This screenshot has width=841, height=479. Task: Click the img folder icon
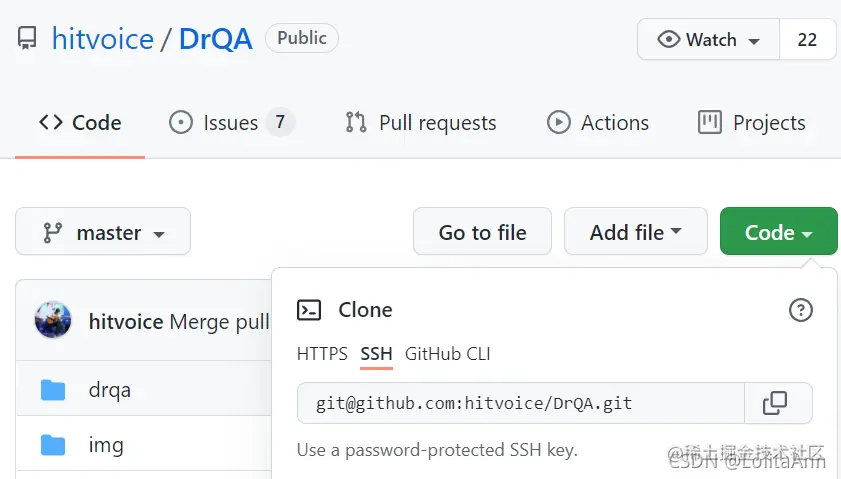click(53, 445)
